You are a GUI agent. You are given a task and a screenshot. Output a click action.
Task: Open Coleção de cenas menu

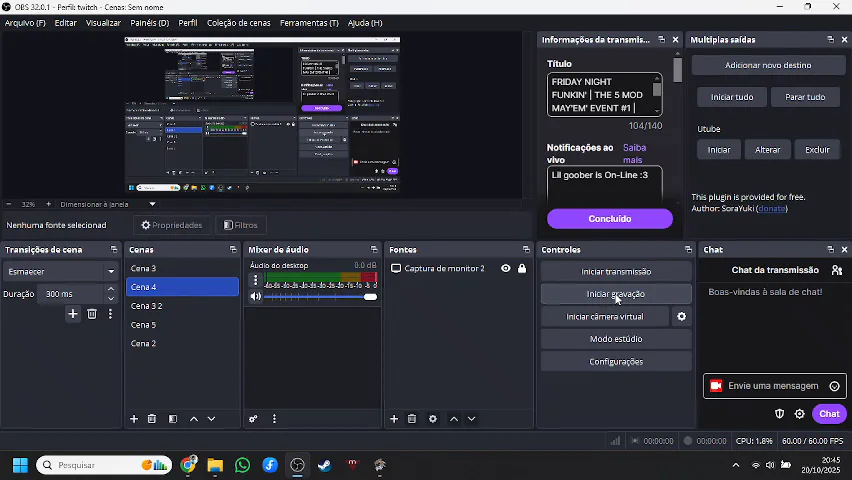239,23
